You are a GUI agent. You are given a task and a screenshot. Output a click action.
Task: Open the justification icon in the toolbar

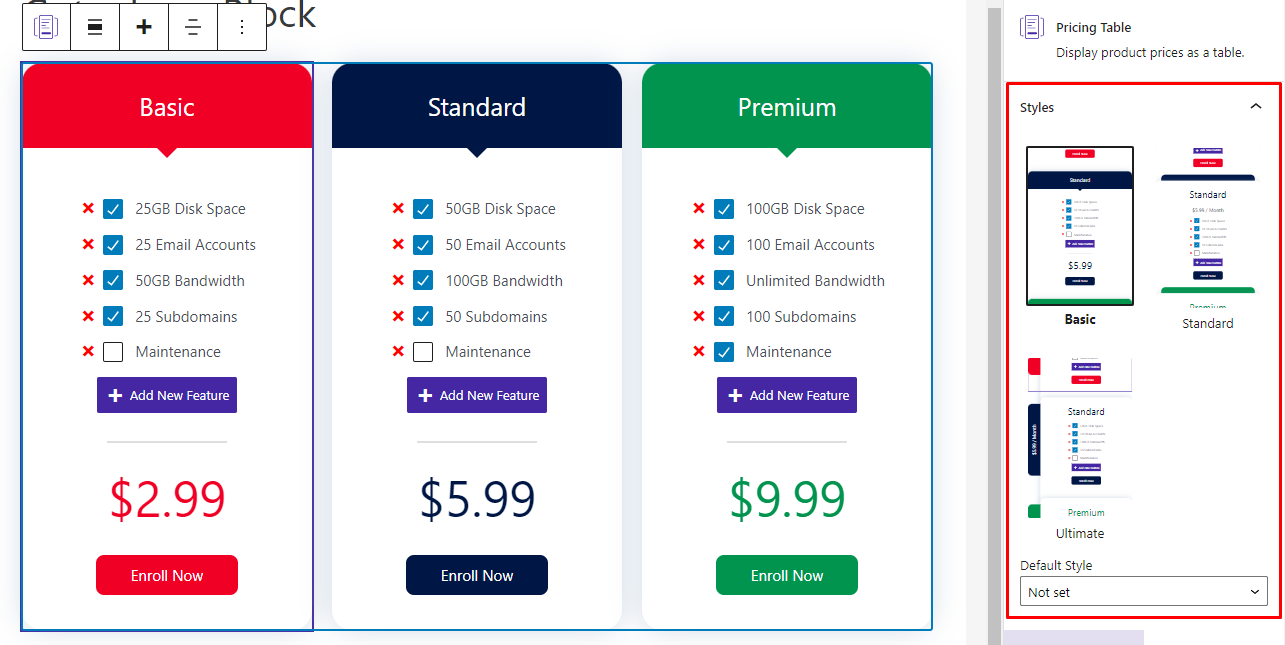point(192,26)
